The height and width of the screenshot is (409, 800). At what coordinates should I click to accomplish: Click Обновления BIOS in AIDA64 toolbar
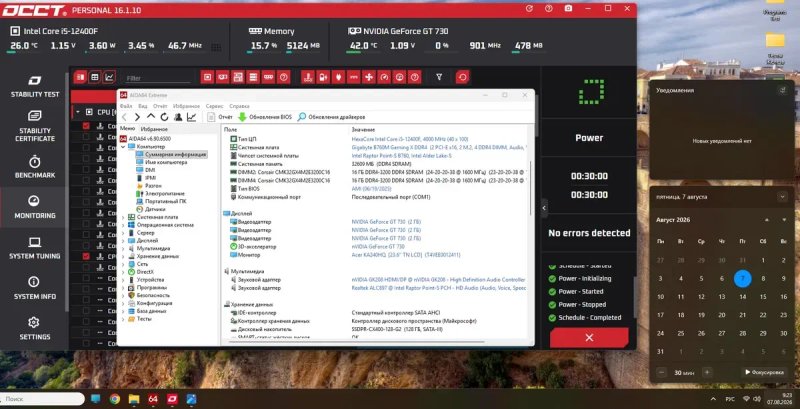pyautogui.click(x=265, y=117)
